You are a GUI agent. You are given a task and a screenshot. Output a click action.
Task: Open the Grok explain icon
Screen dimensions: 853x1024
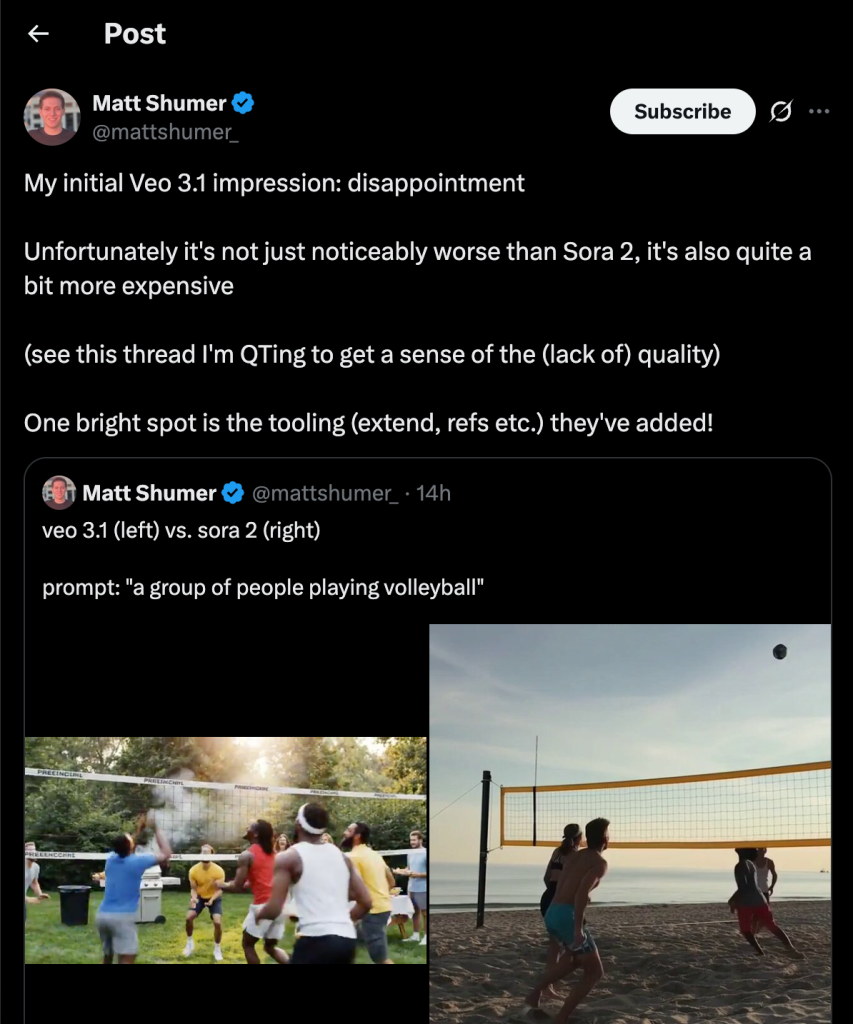[x=780, y=112]
